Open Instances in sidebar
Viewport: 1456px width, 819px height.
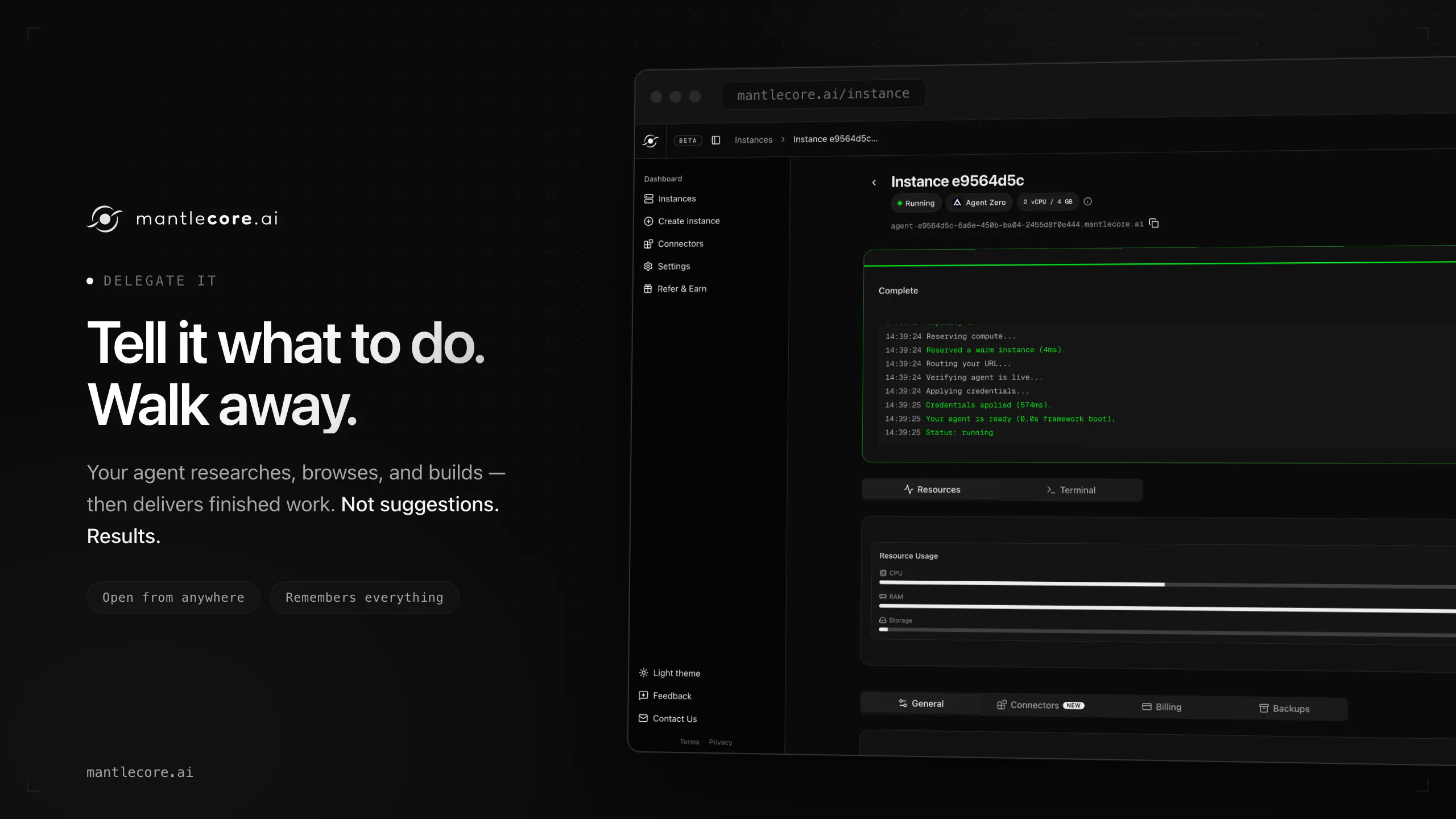pyautogui.click(x=677, y=198)
